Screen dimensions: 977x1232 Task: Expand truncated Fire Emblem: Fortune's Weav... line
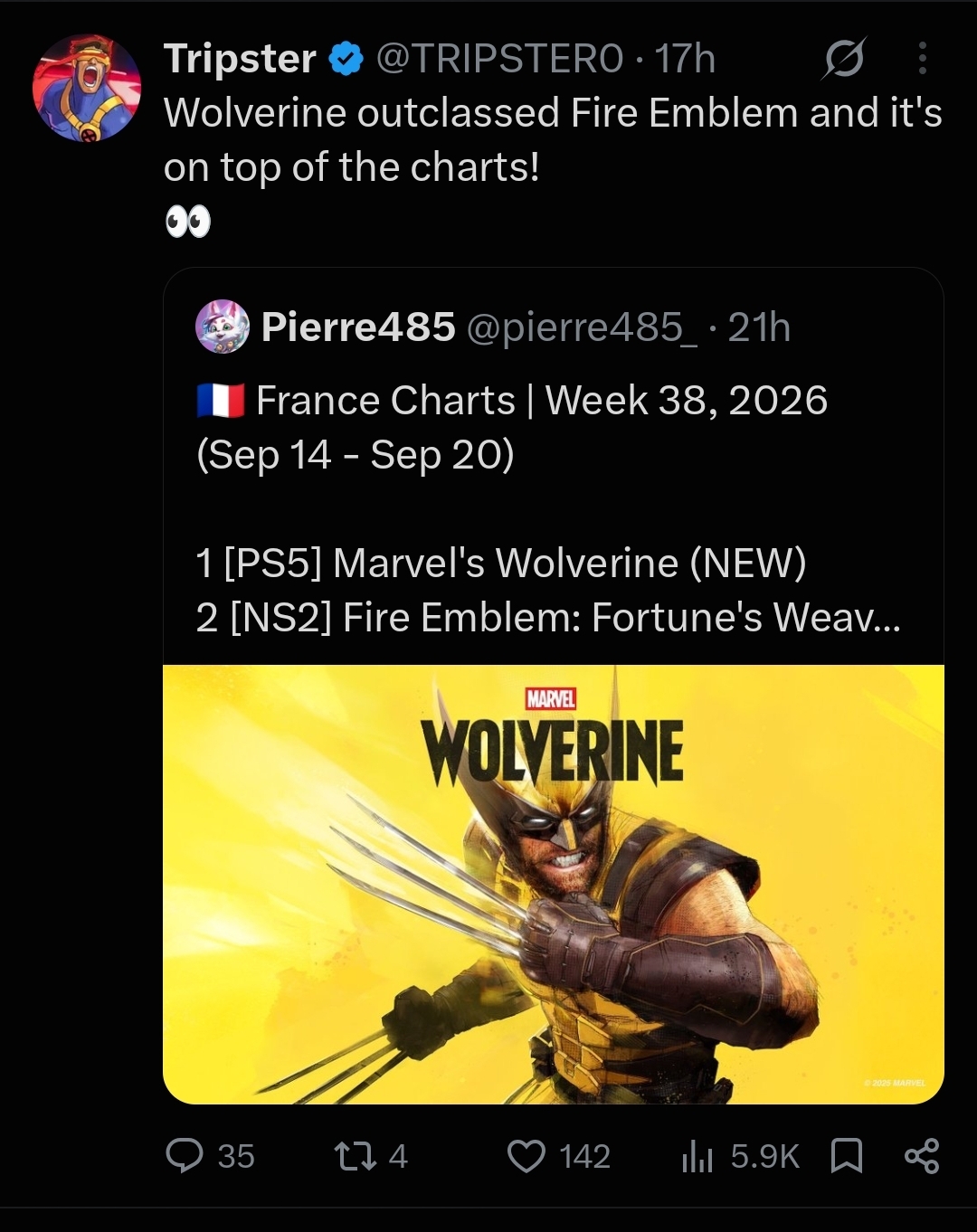coord(548,617)
